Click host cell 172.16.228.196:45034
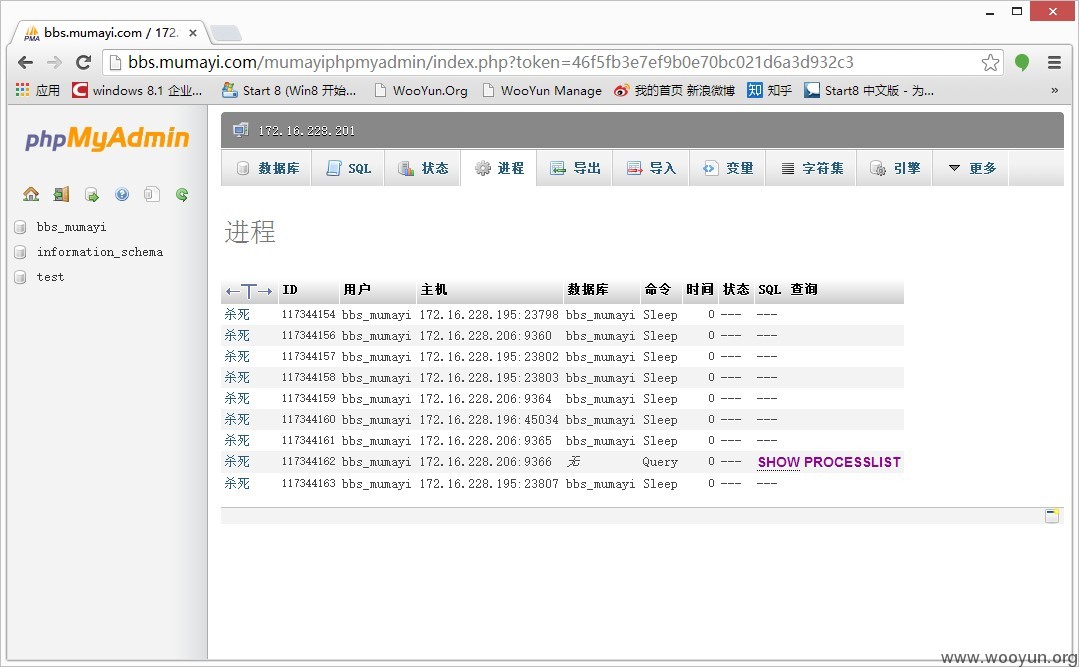 489,420
